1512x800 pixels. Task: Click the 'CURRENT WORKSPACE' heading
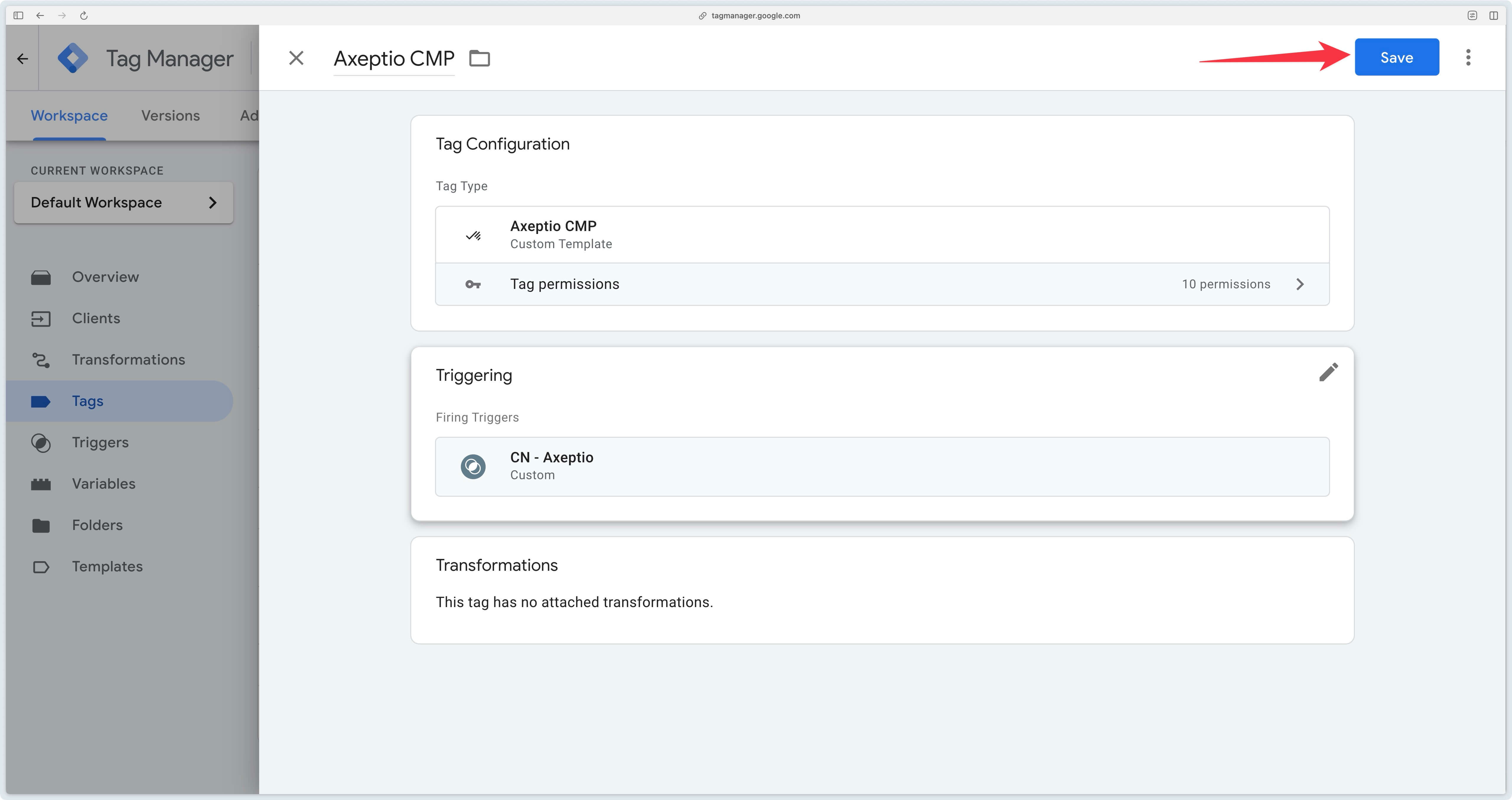point(97,170)
